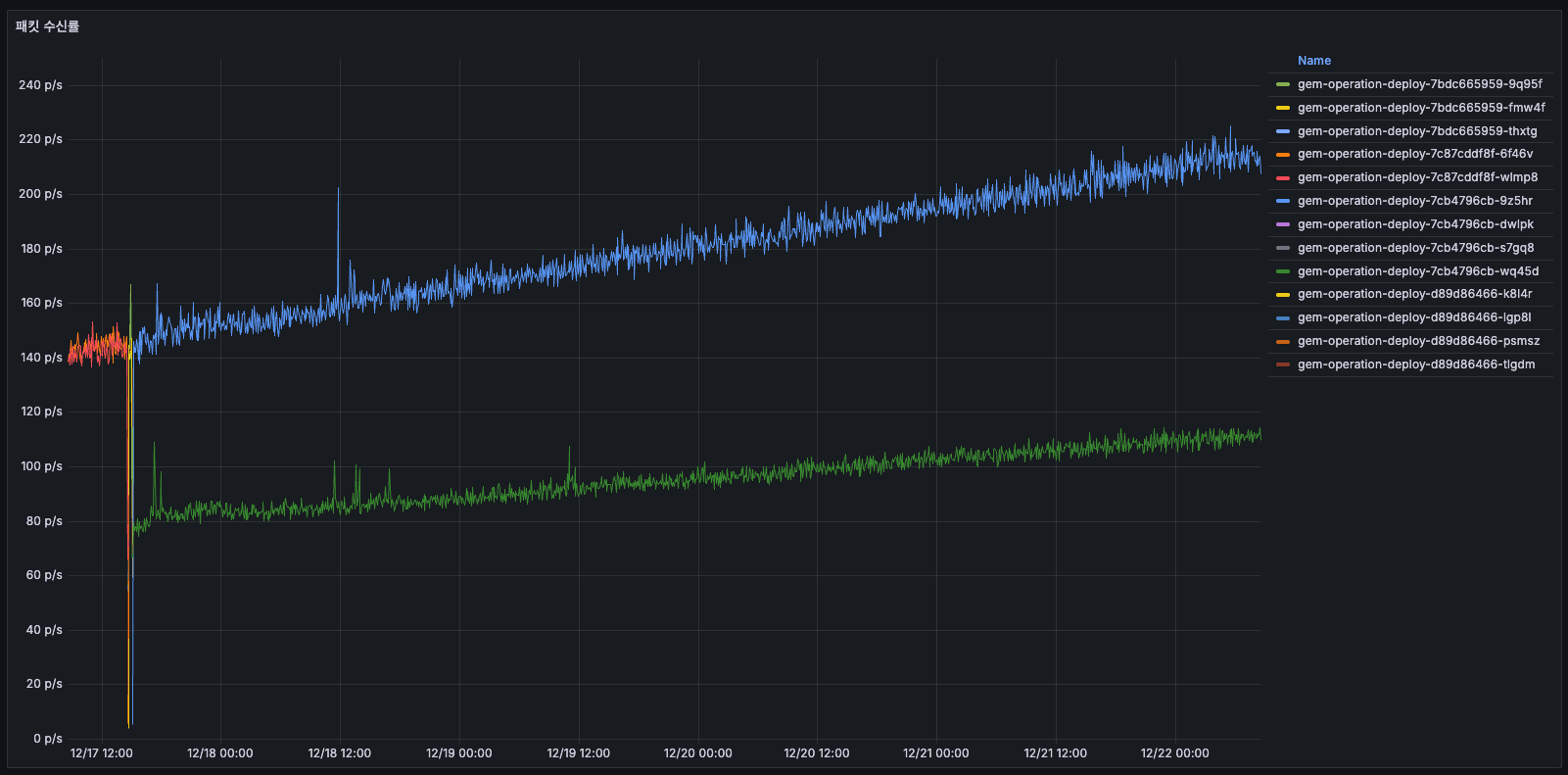Select legend label 7c87cddf8f-6f46v
This screenshot has height=775, width=1568.
click(1414, 154)
